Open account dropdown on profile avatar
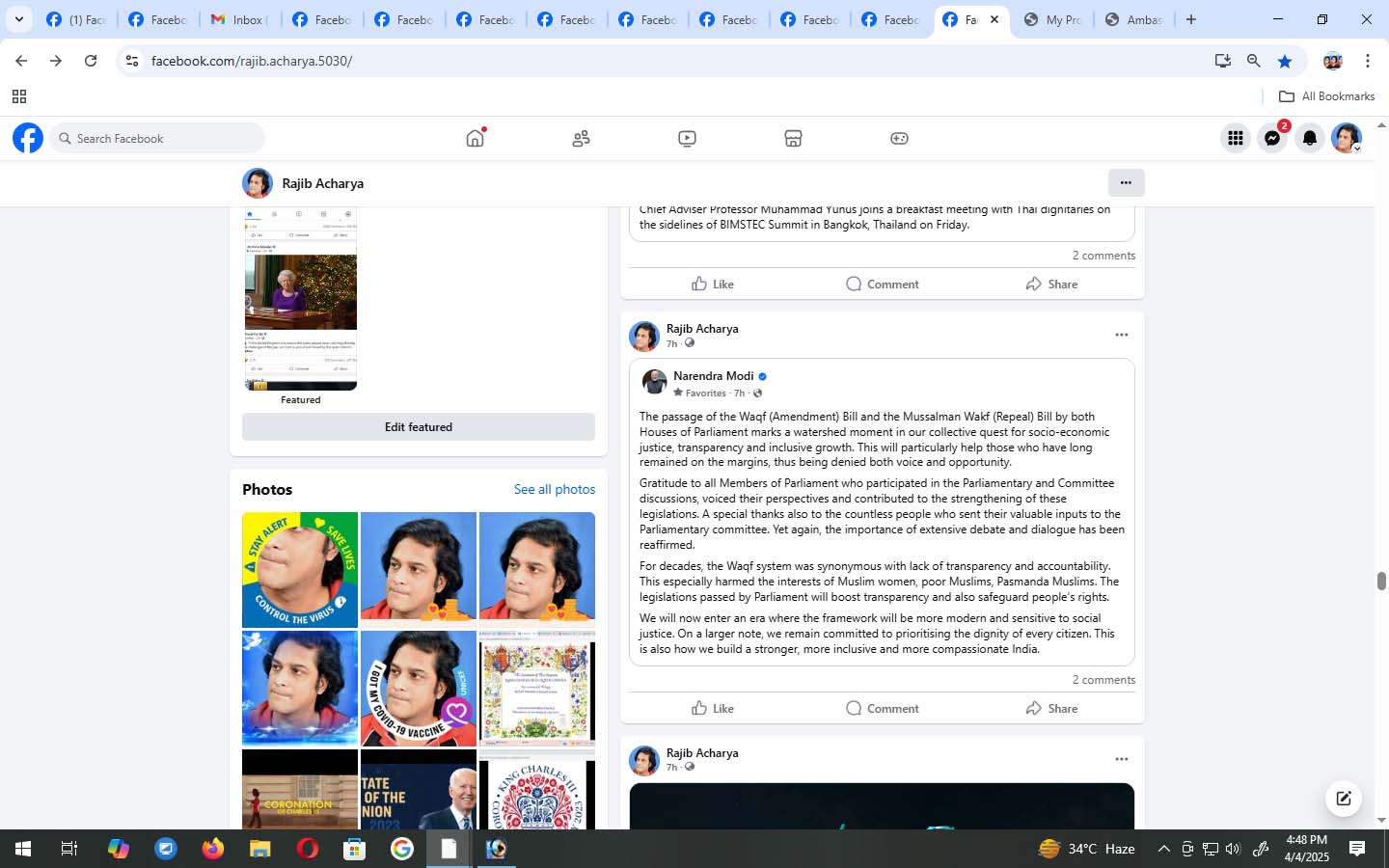This screenshot has height=868, width=1389. coord(1357,149)
